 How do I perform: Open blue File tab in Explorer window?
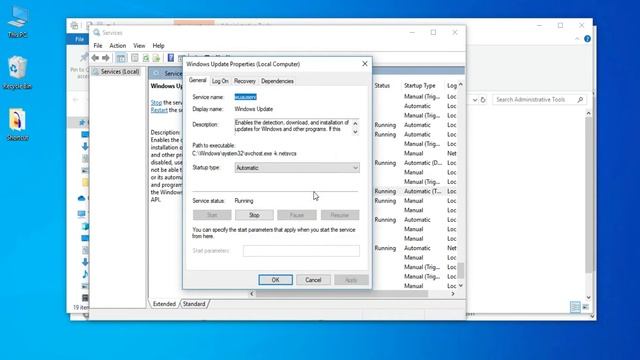[x=79, y=39]
